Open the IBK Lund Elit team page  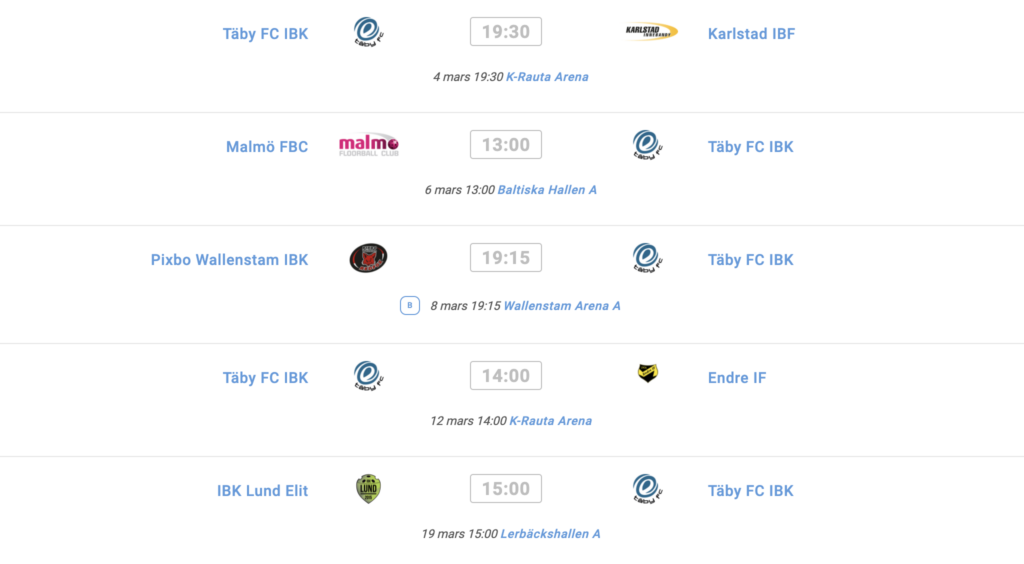tap(263, 491)
